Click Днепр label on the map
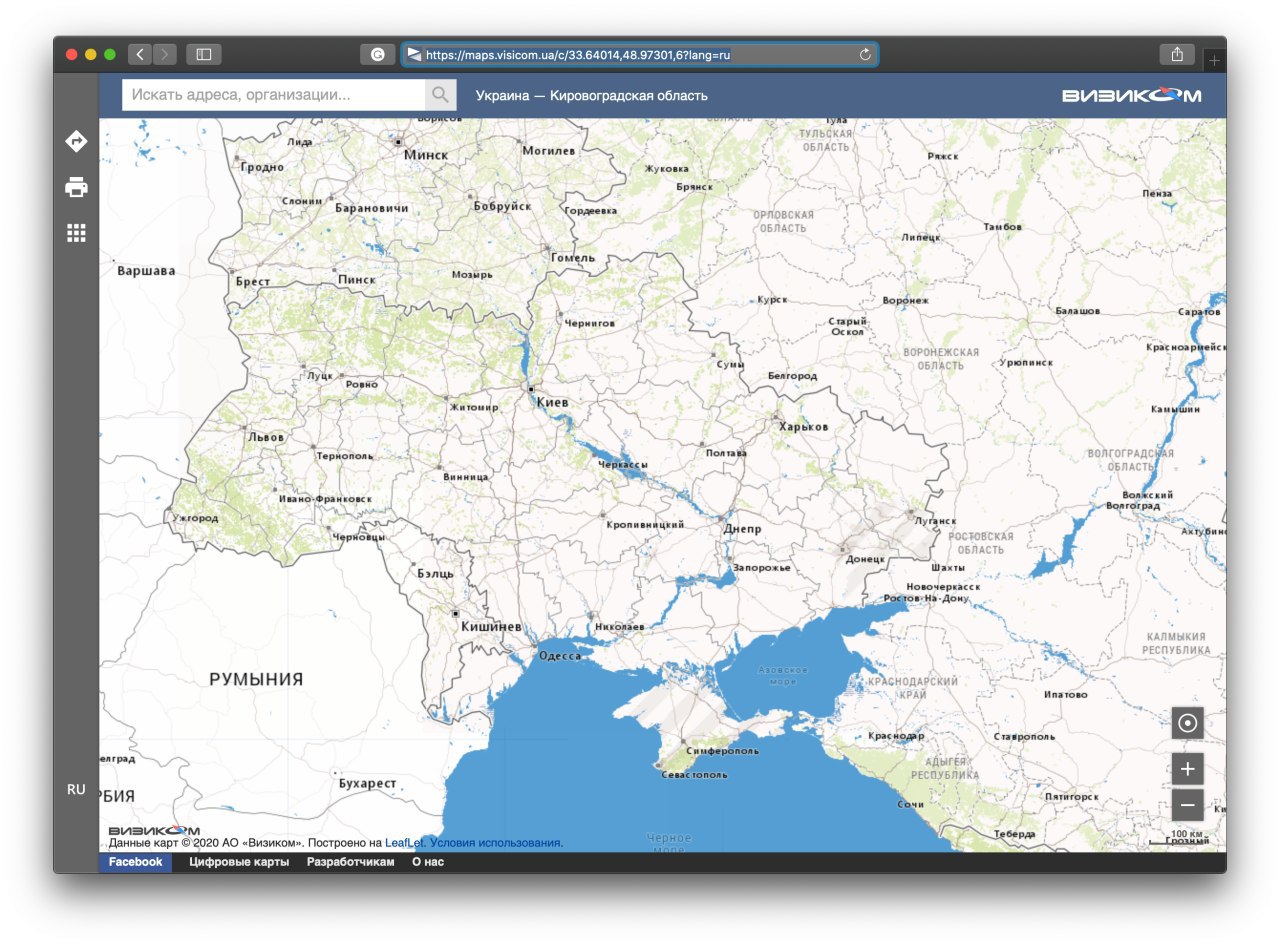The height and width of the screenshot is (944, 1280). [744, 529]
